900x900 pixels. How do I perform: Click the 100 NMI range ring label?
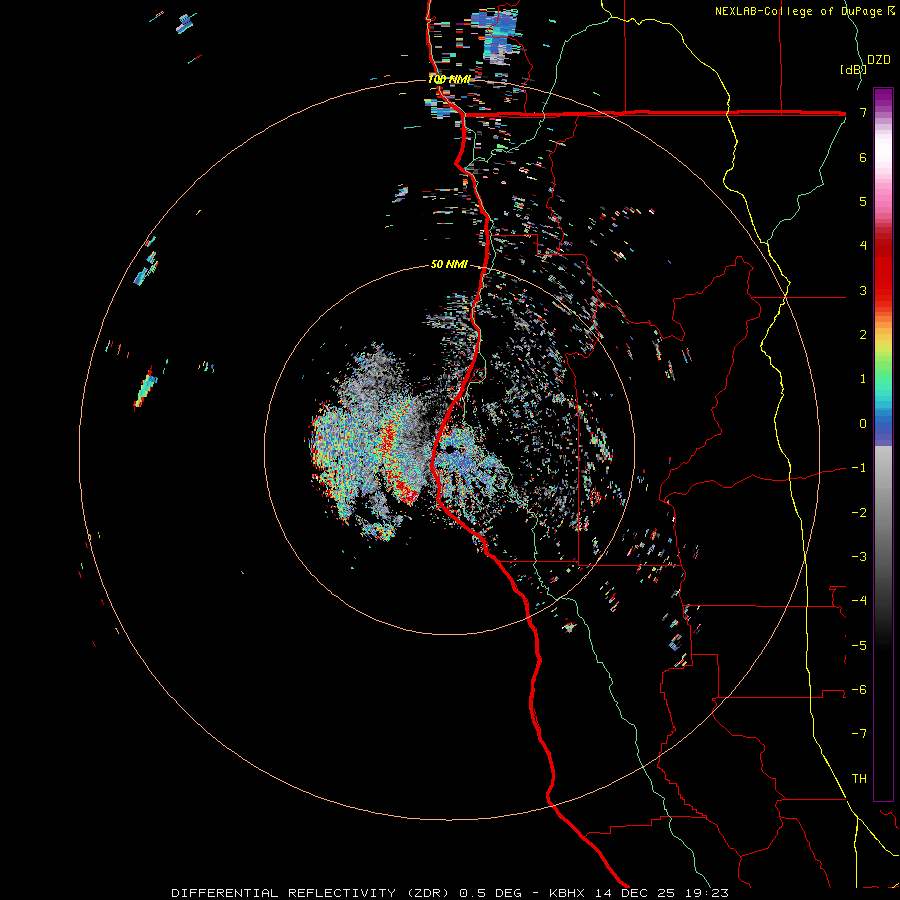click(449, 79)
